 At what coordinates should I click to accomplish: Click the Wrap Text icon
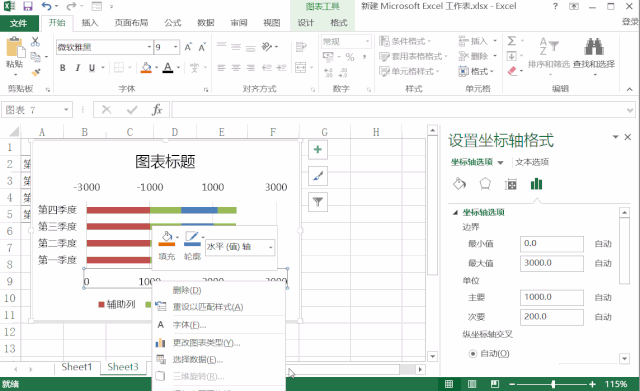(301, 47)
